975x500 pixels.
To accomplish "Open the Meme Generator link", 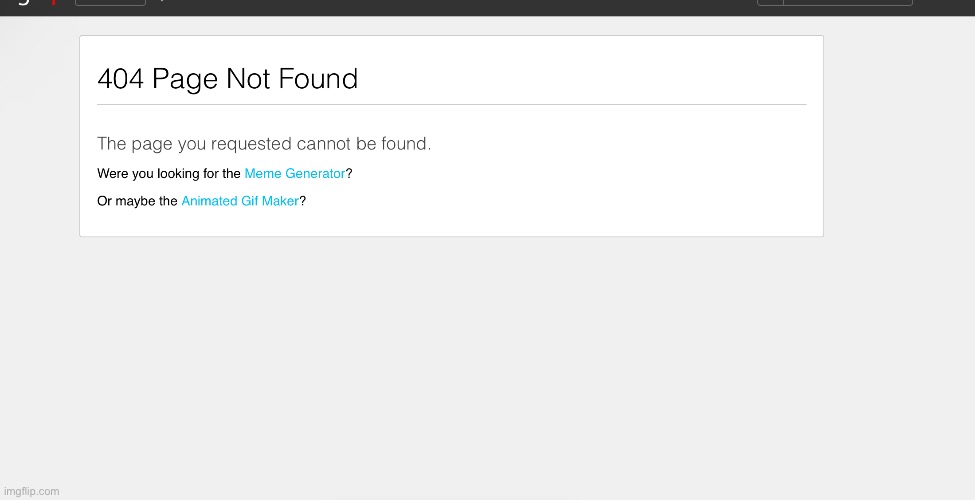I will (x=294, y=174).
